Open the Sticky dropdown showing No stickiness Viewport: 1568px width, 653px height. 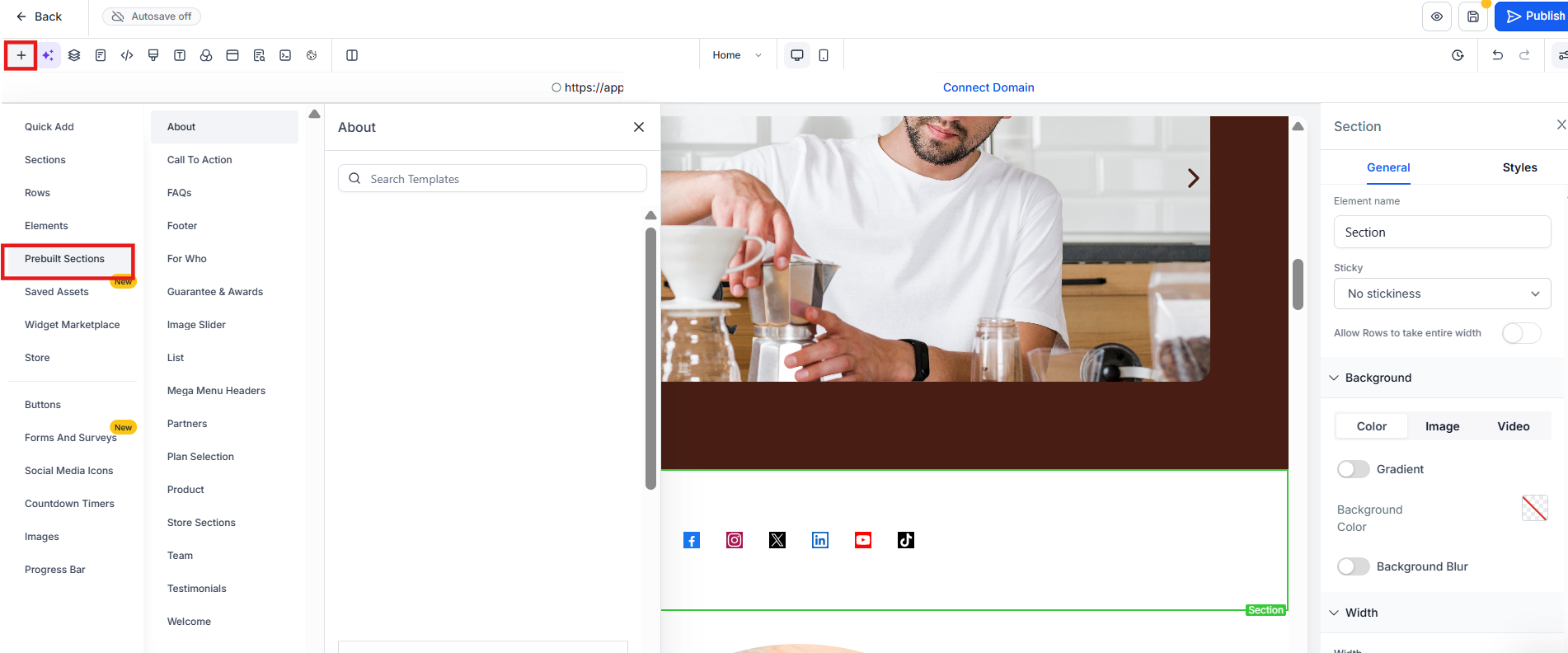(x=1442, y=294)
